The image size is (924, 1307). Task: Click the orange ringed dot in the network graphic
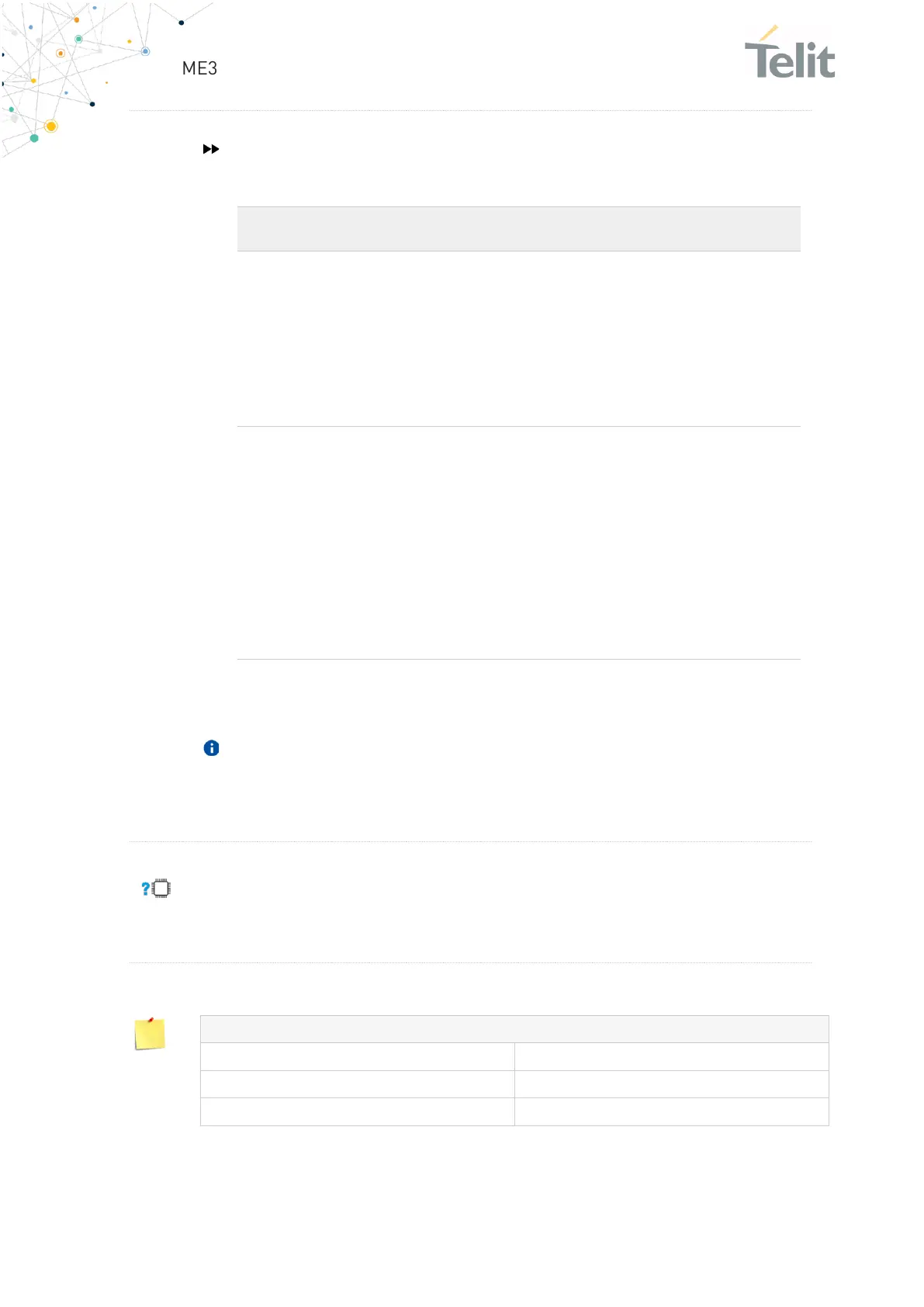(x=61, y=54)
